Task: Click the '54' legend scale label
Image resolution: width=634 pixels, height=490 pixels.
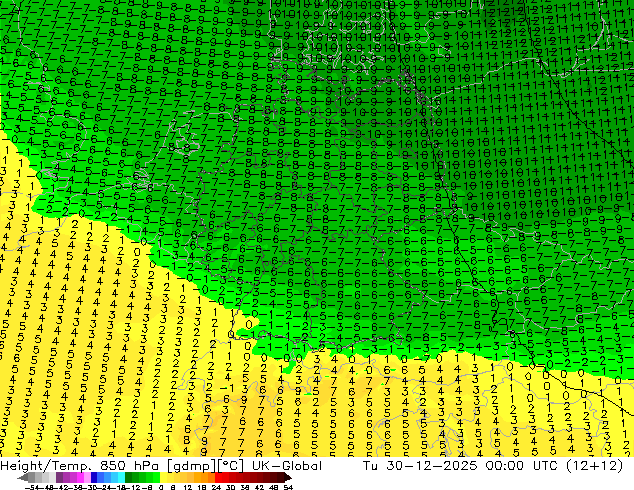Action: pos(288,487)
